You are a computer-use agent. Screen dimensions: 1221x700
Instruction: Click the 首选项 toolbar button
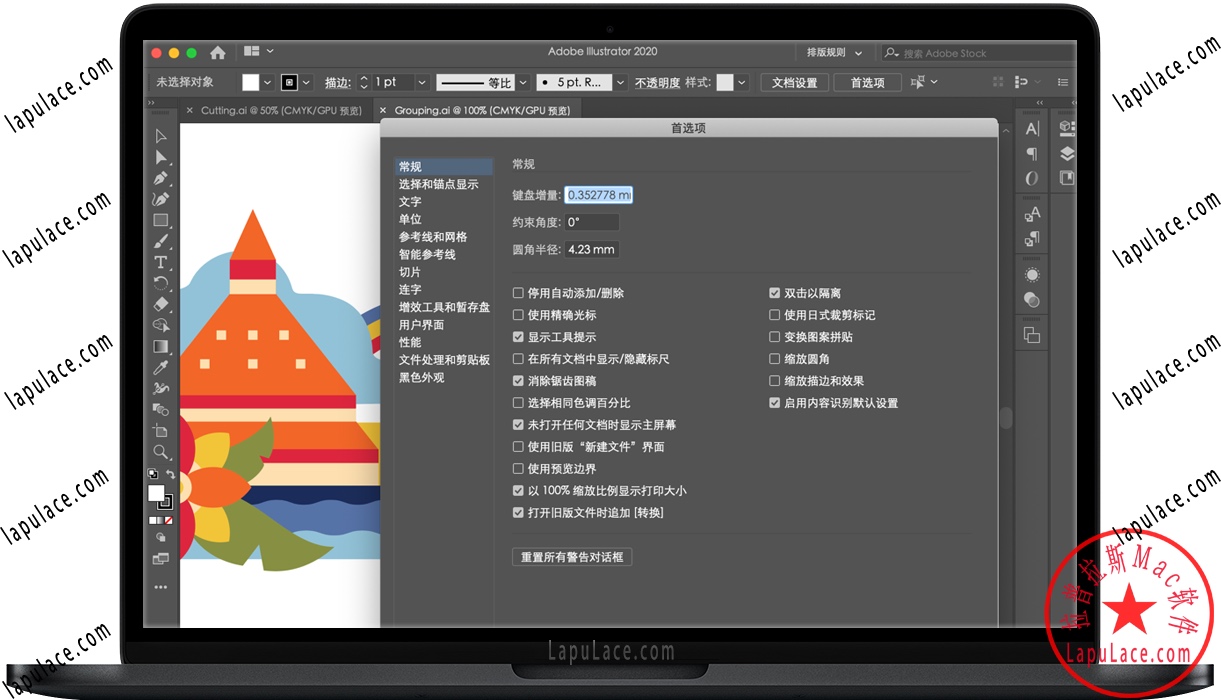click(x=867, y=83)
